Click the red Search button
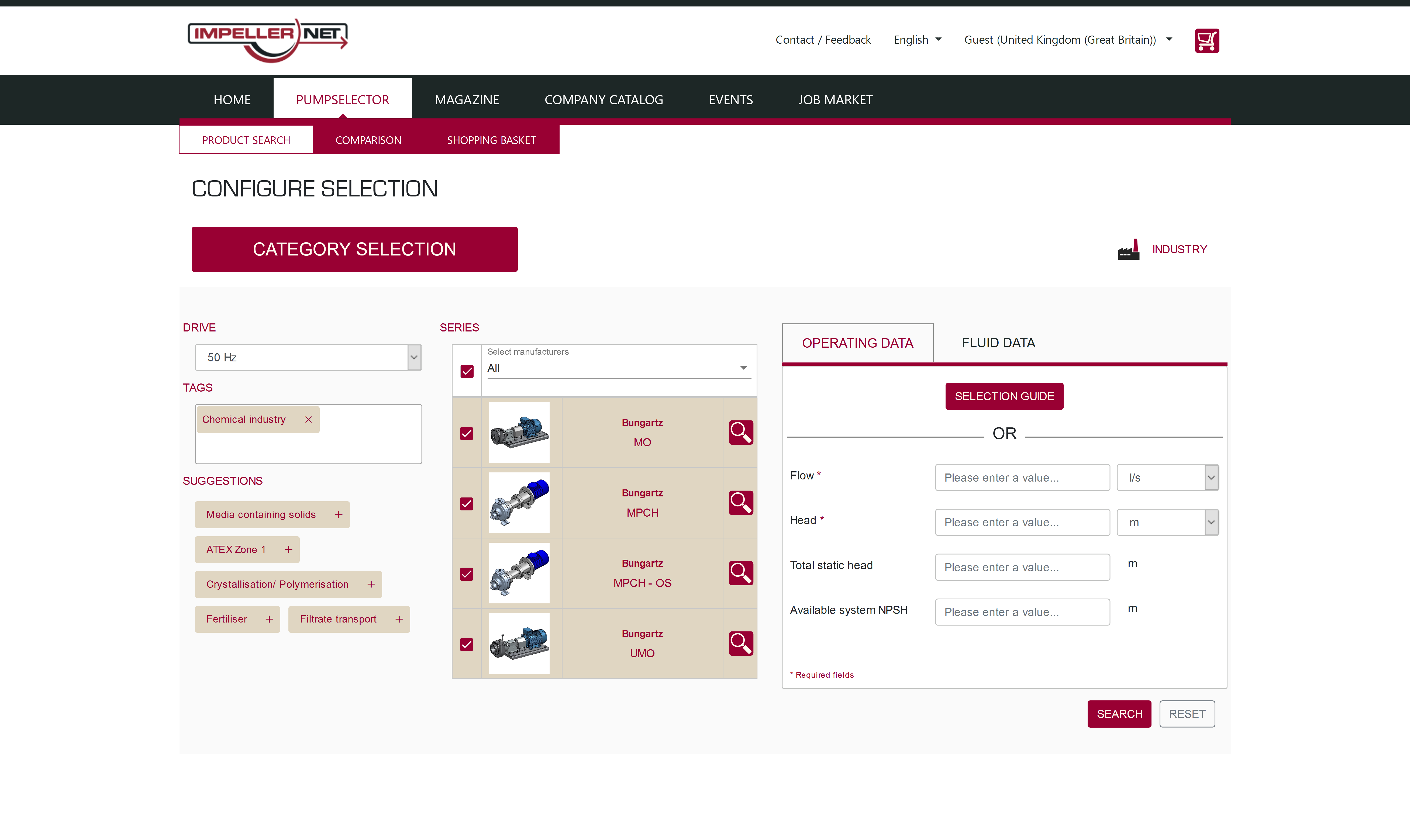This screenshot has width=1424, height=840. 1119,714
